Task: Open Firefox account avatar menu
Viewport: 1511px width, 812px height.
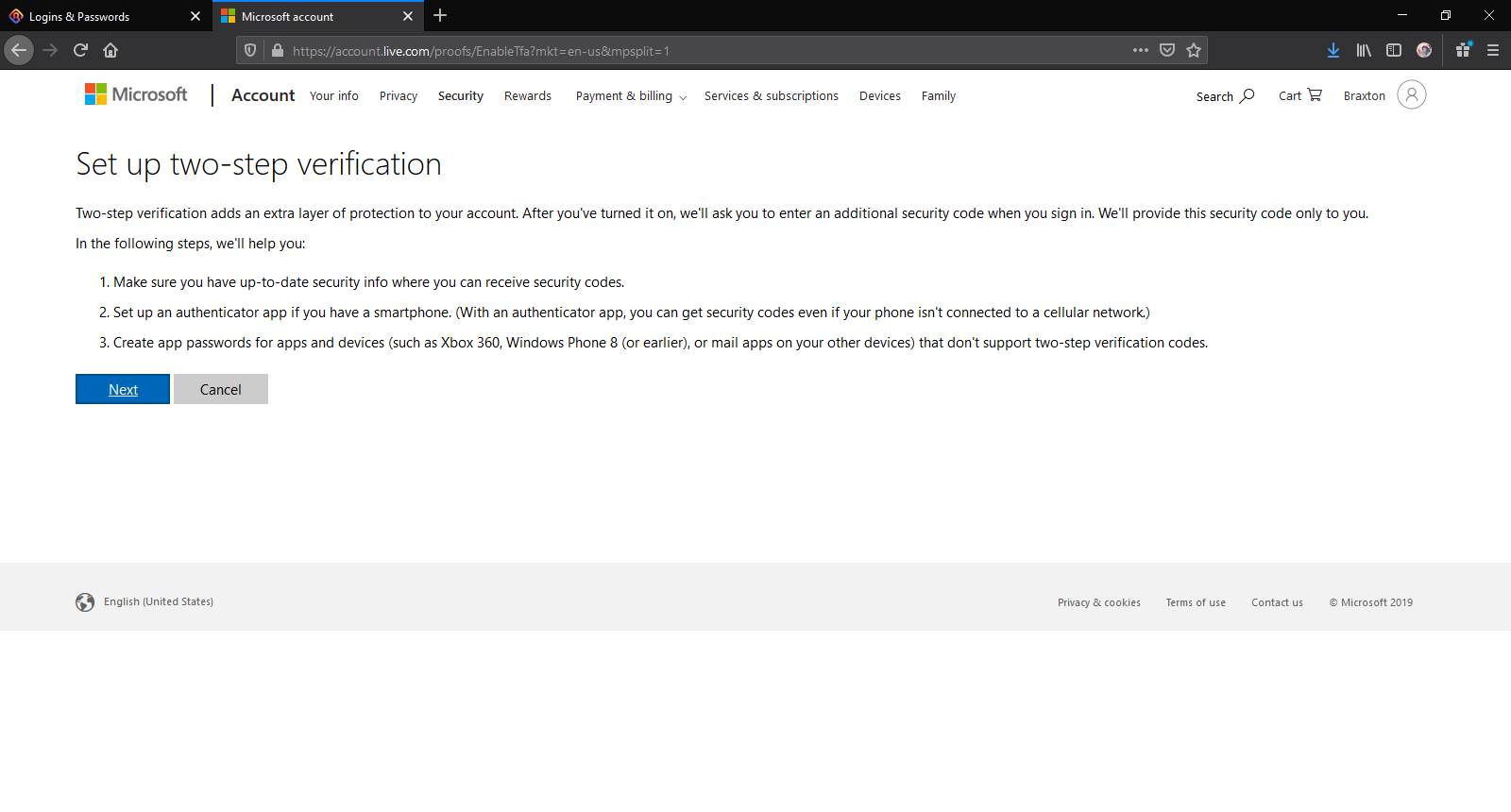Action: pyautogui.click(x=1424, y=50)
